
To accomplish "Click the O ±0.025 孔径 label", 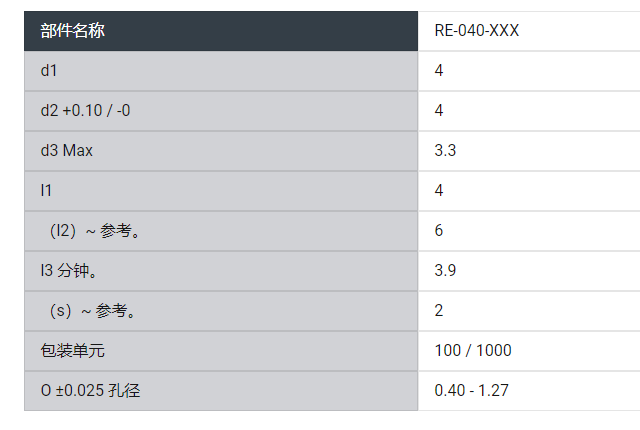I will pyautogui.click(x=91, y=391).
